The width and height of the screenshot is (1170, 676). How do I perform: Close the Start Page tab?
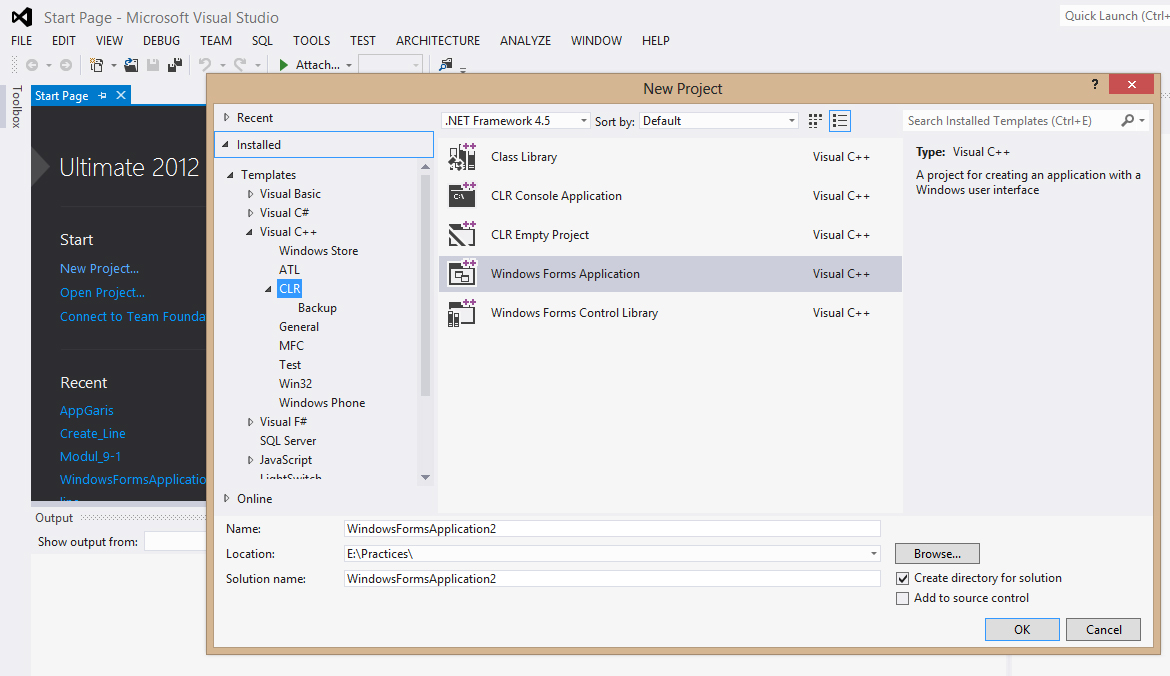tap(121, 96)
